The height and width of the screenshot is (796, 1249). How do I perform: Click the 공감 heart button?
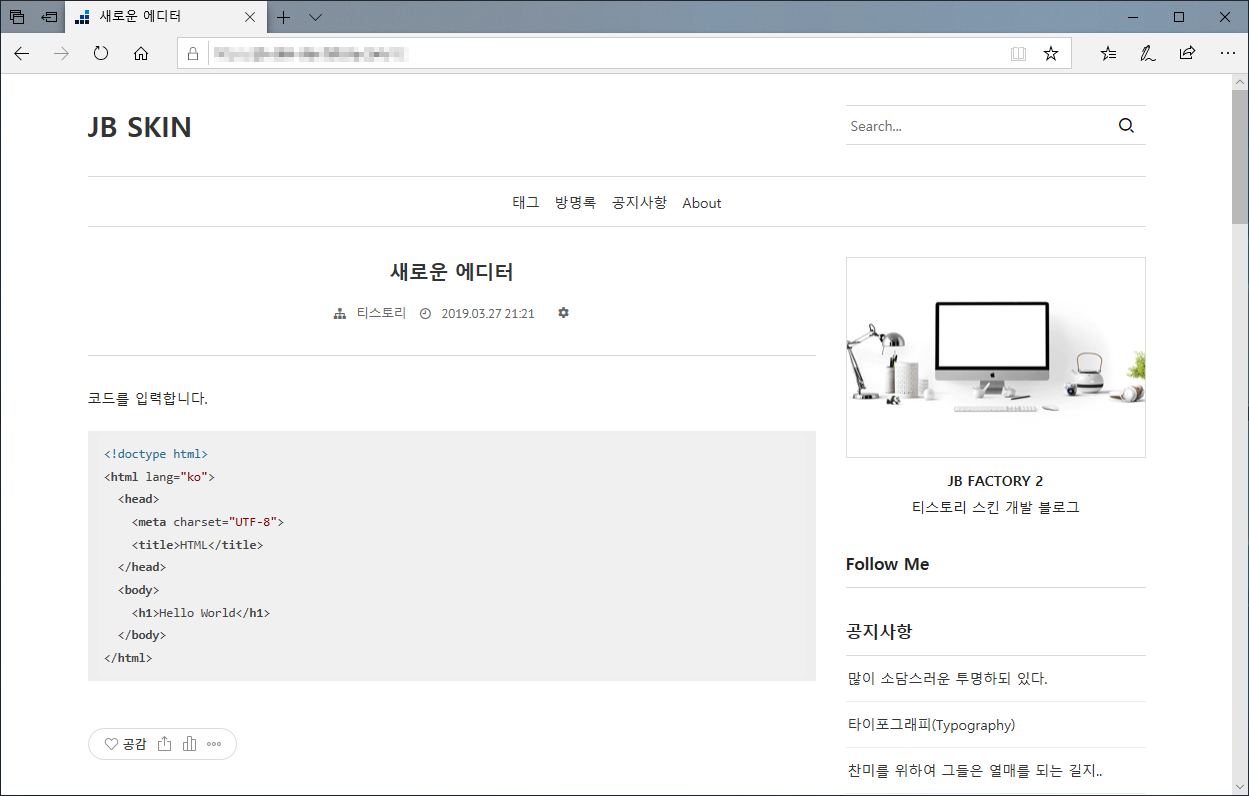125,744
